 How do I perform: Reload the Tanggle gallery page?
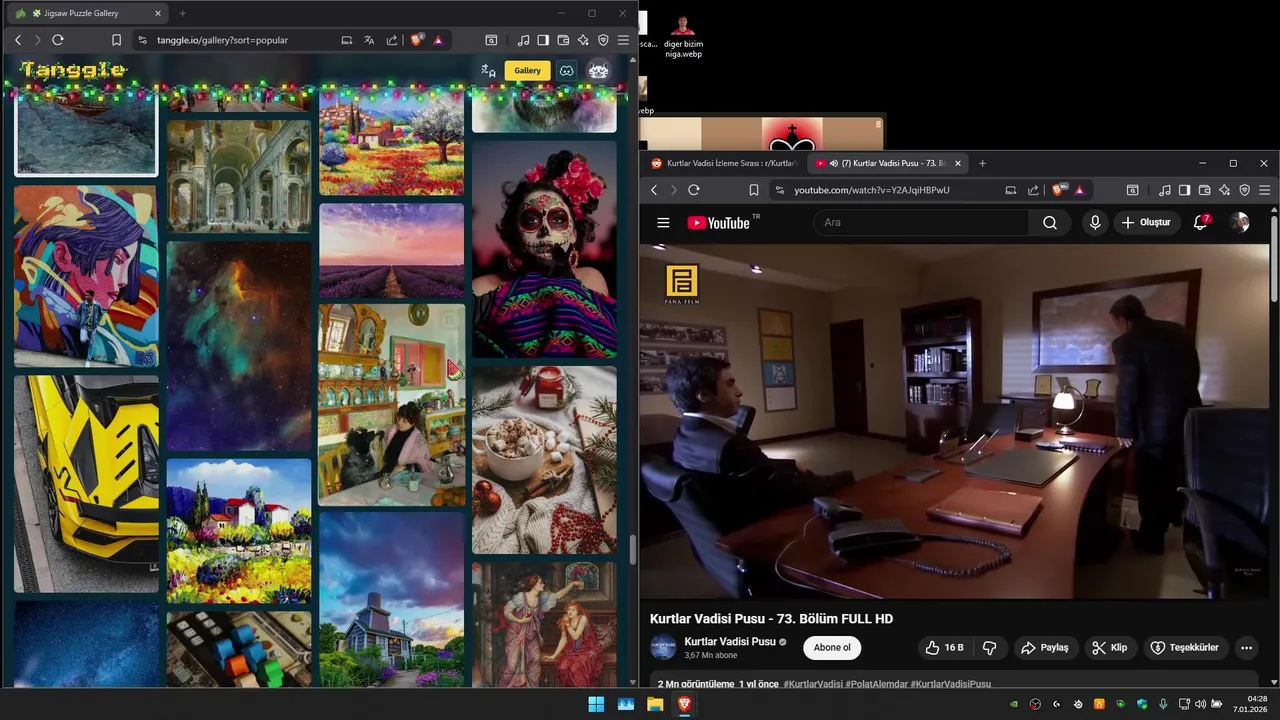(x=58, y=40)
